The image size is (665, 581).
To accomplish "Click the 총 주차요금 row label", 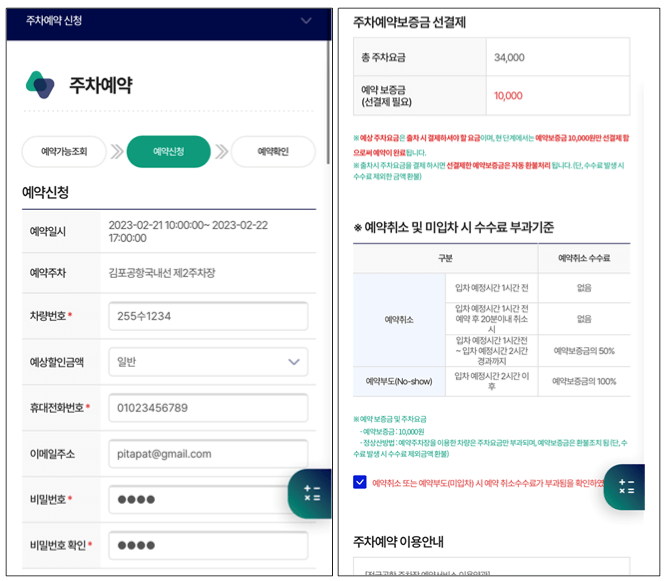I will 383,57.
